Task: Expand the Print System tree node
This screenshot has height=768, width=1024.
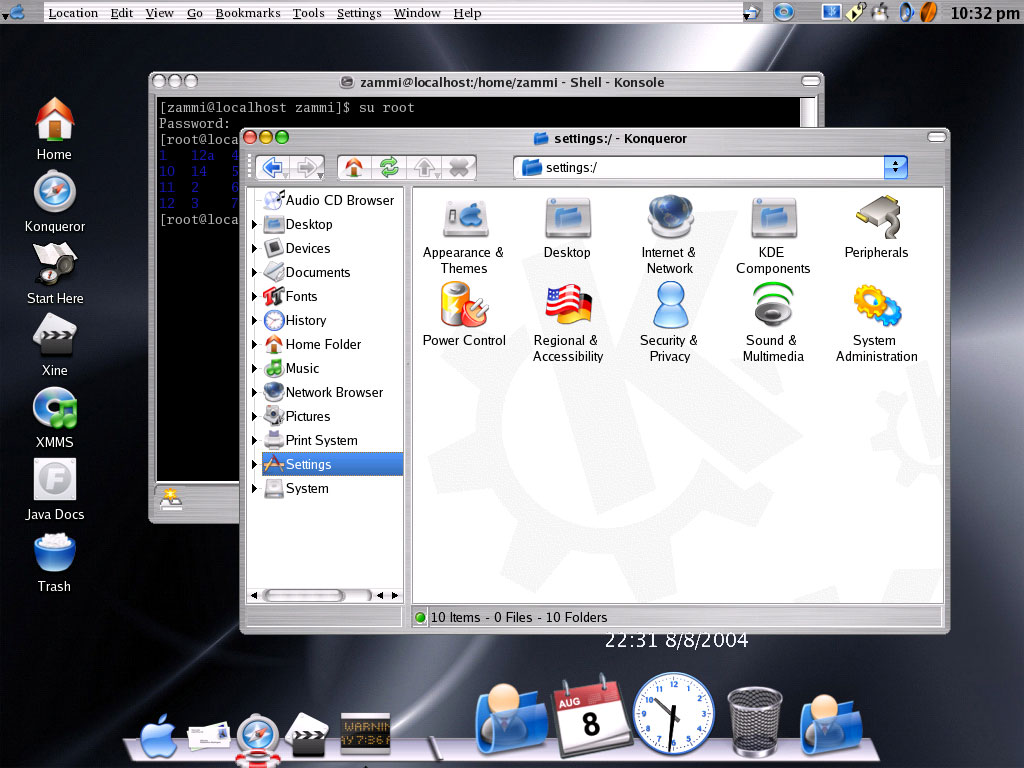Action: [x=254, y=441]
